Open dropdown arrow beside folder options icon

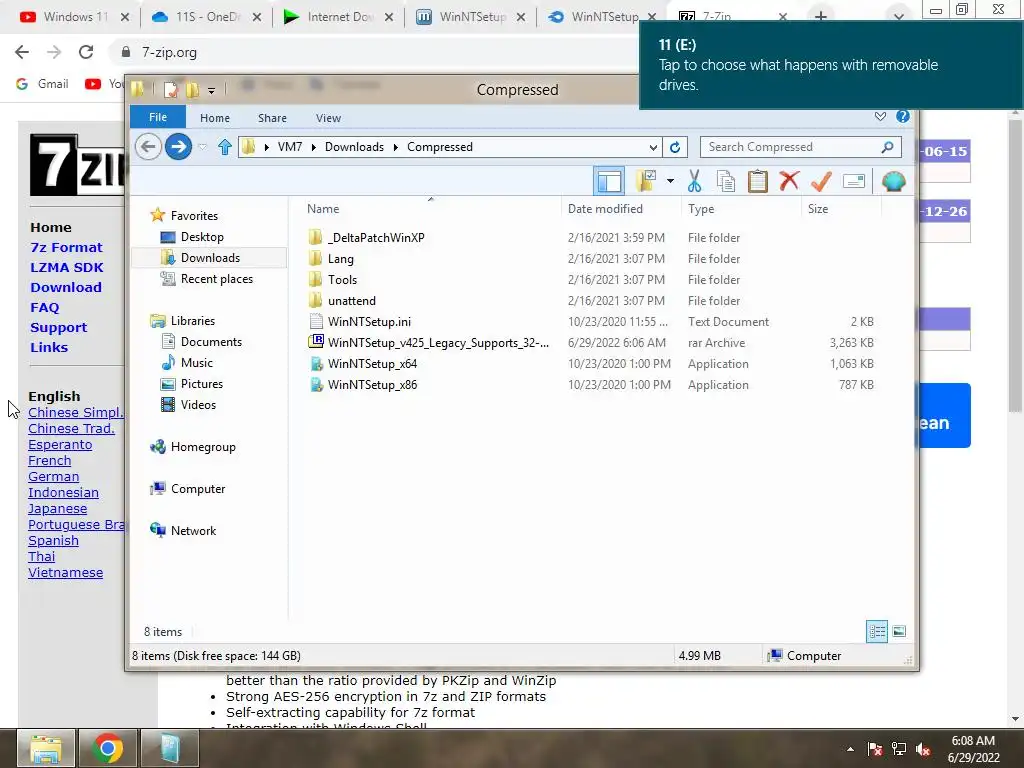(x=670, y=181)
